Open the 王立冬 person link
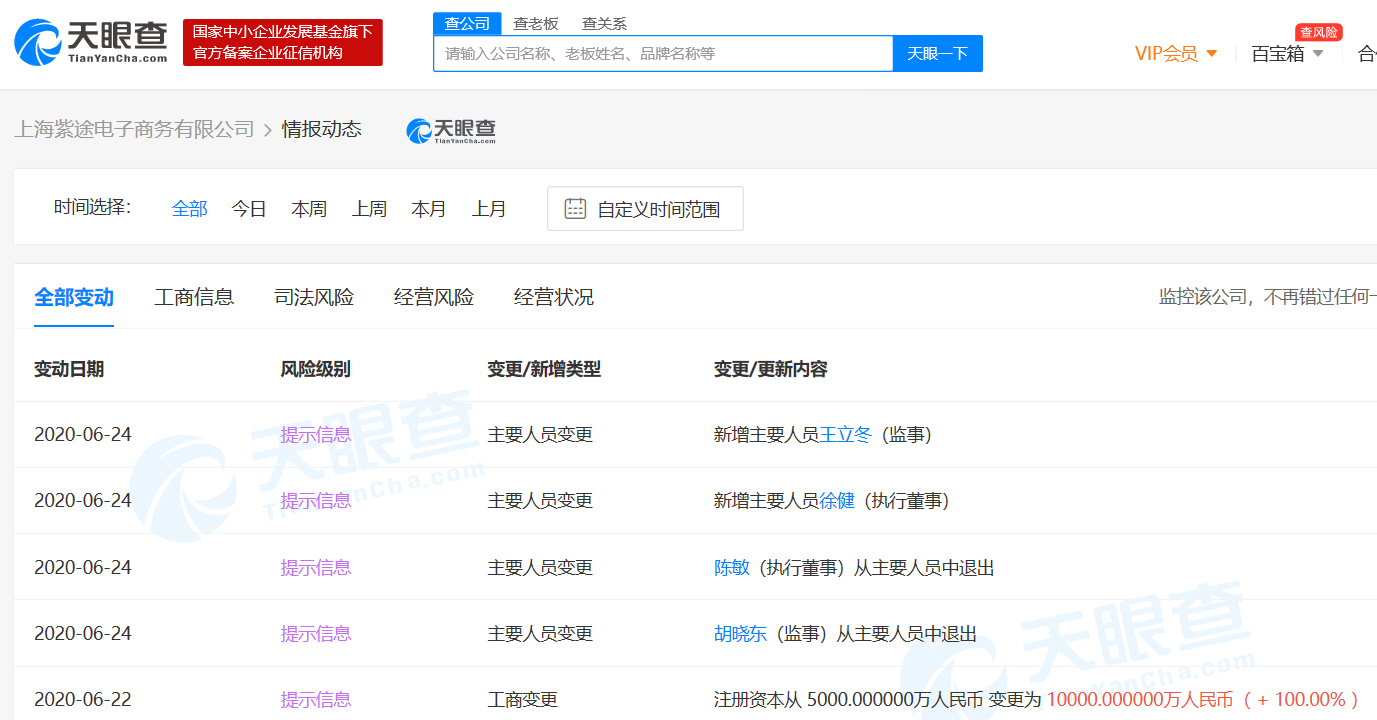 point(846,435)
